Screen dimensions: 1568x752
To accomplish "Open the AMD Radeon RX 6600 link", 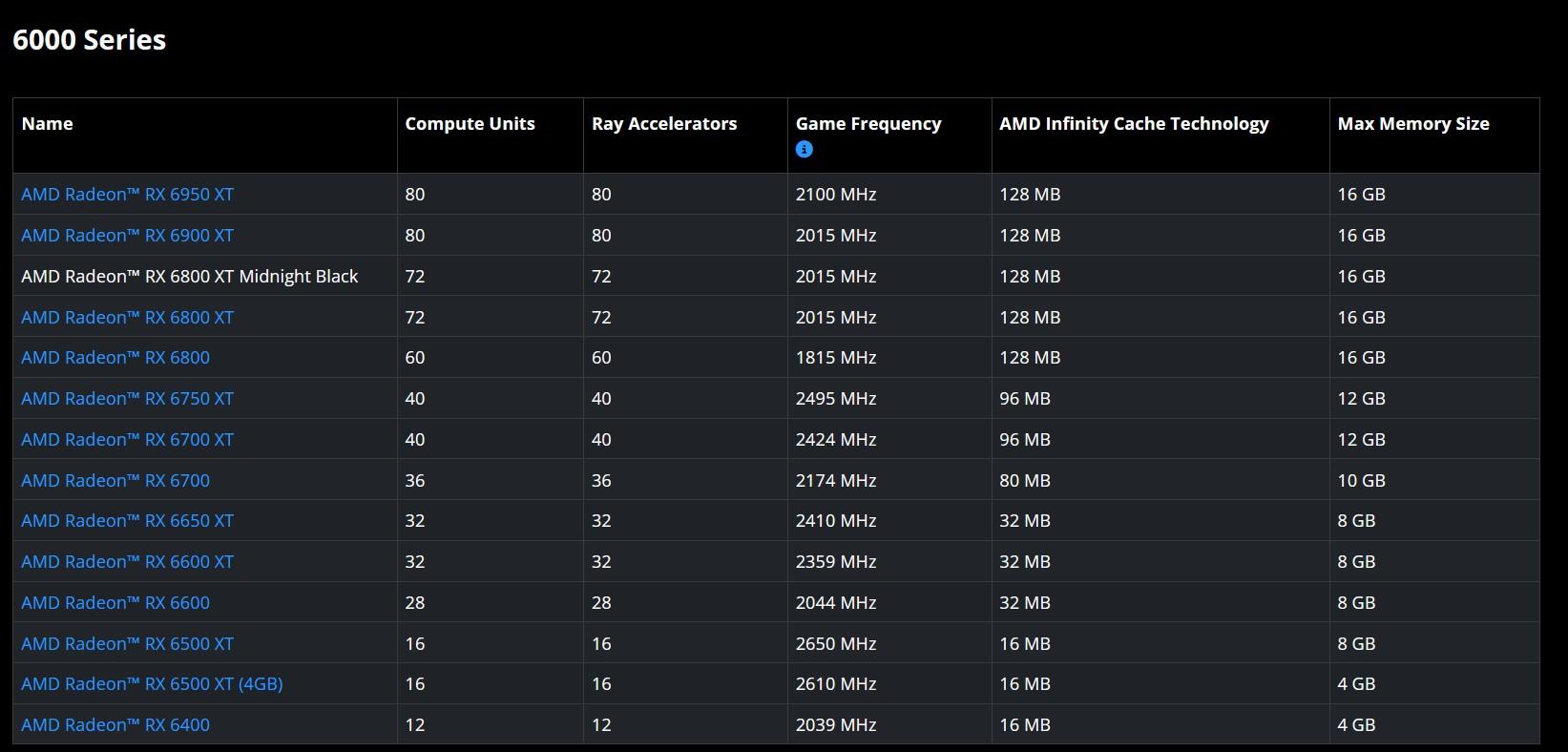I will (x=115, y=603).
